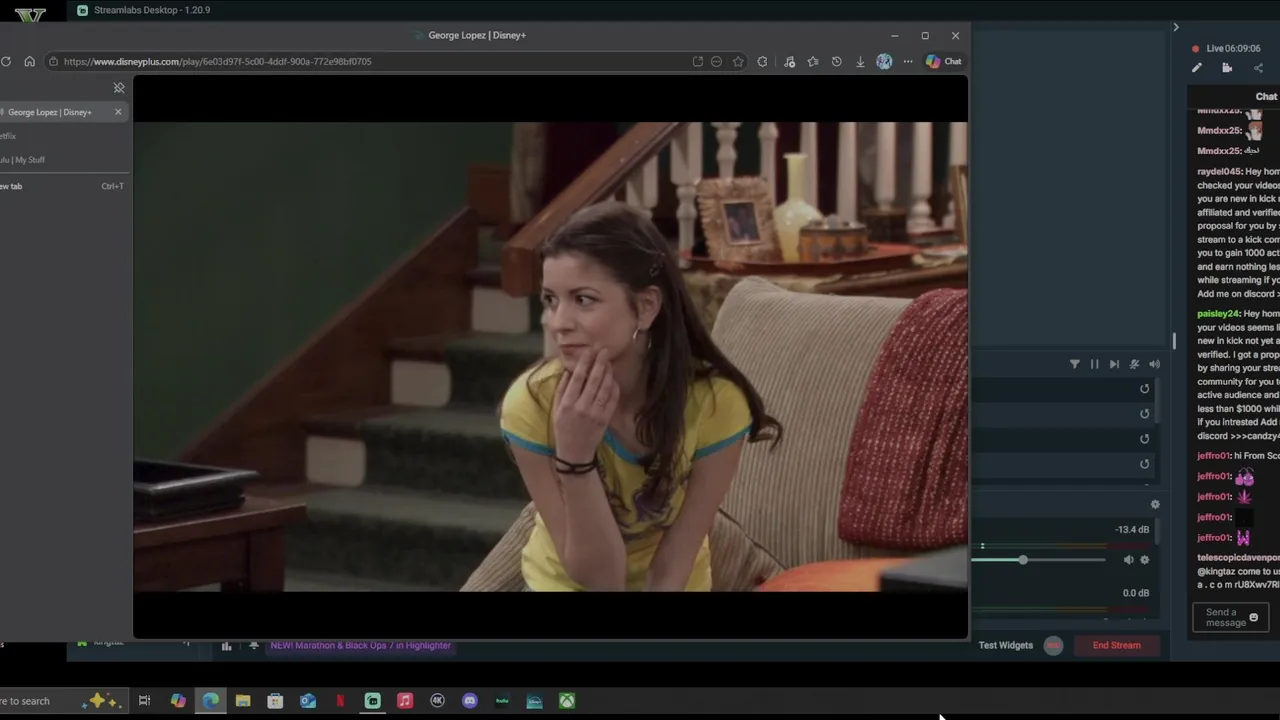
Task: Open Netflix app from the taskbar
Action: point(340,701)
